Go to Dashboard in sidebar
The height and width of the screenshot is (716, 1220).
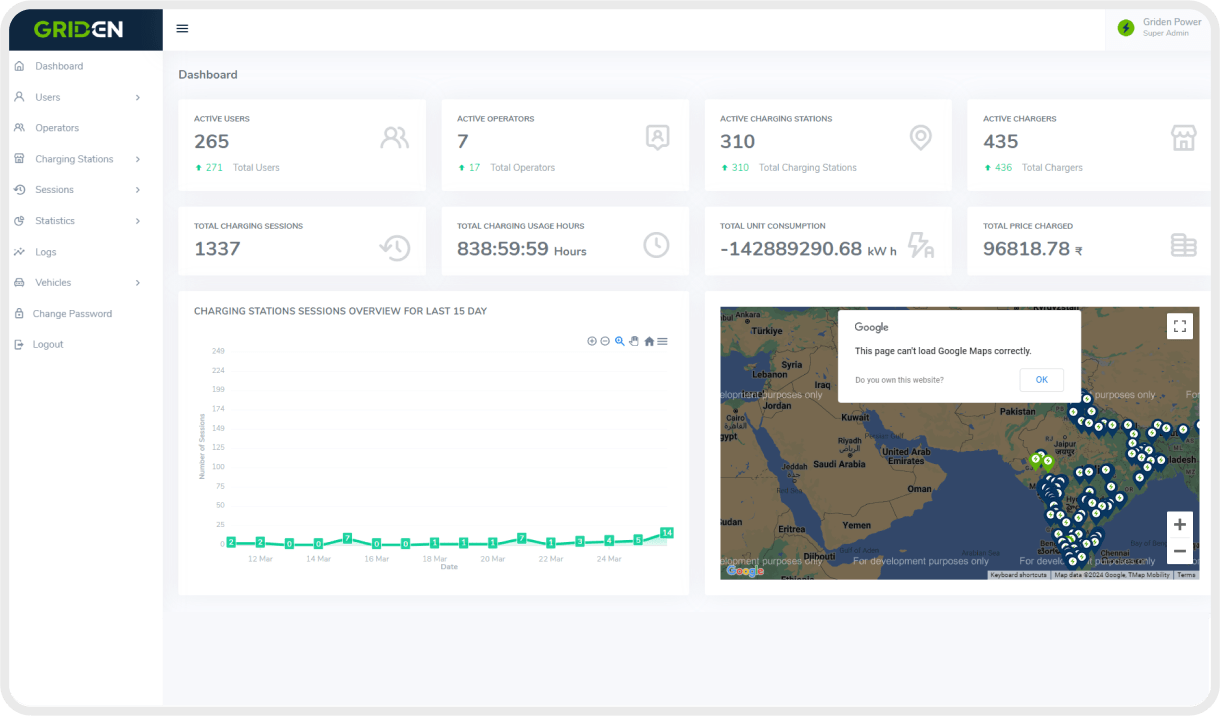click(59, 66)
